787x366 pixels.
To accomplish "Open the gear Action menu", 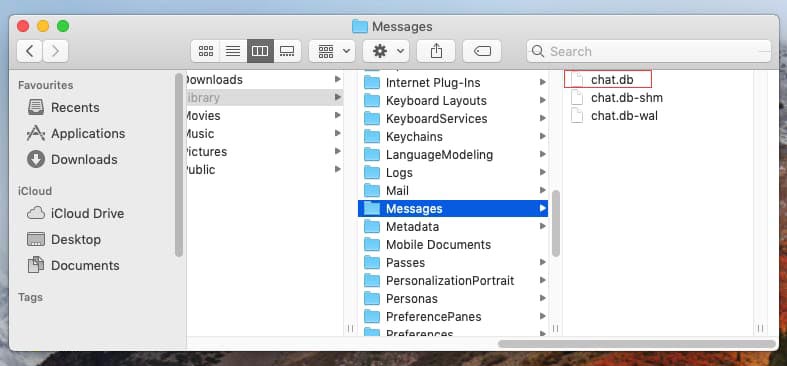I will pos(386,51).
